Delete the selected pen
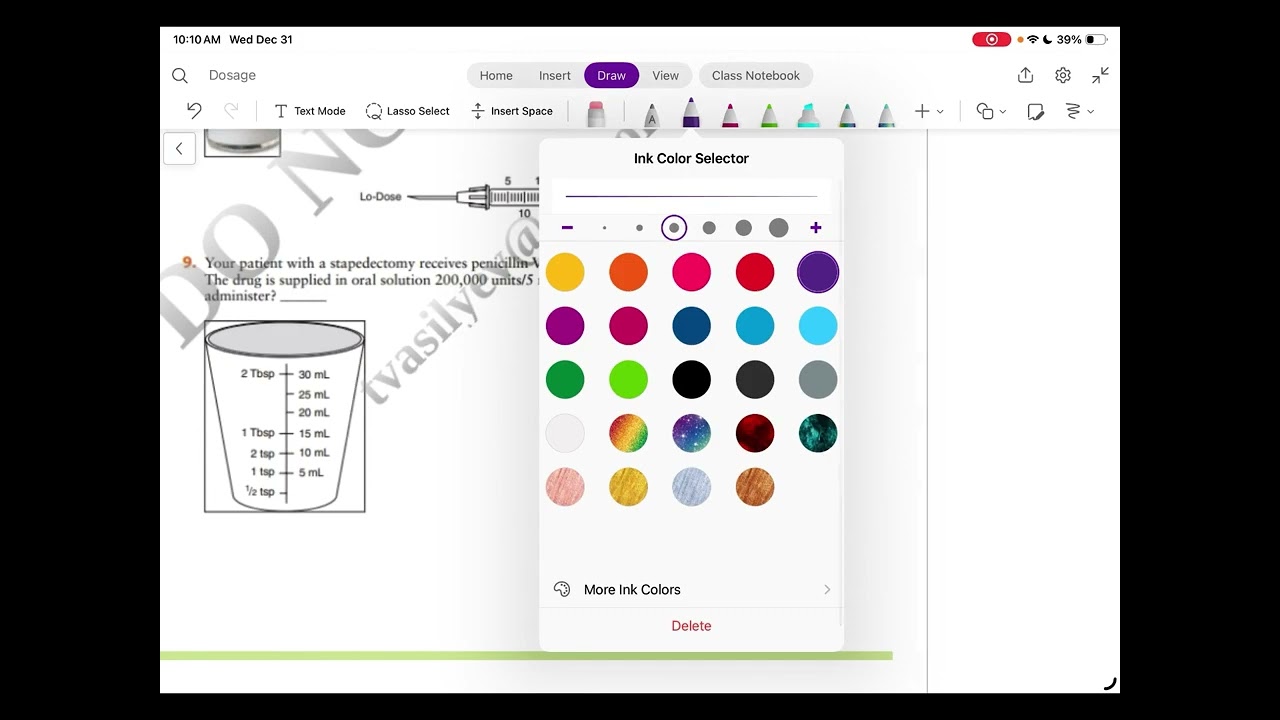 point(691,626)
